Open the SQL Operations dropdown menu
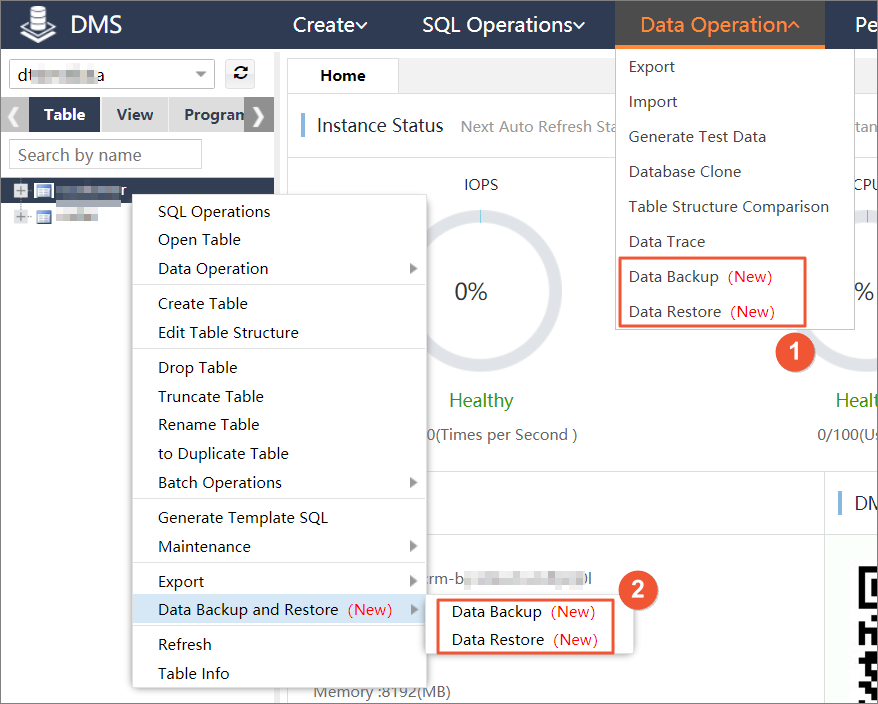 click(503, 25)
